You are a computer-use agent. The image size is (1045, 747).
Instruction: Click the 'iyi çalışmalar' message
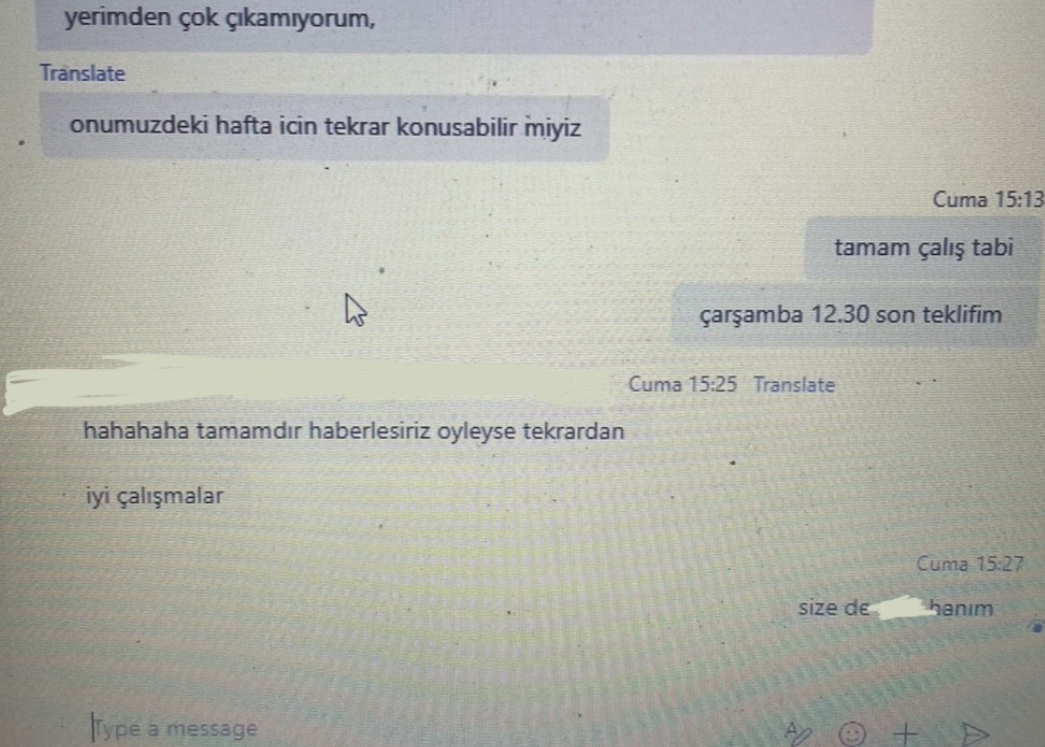[154, 496]
